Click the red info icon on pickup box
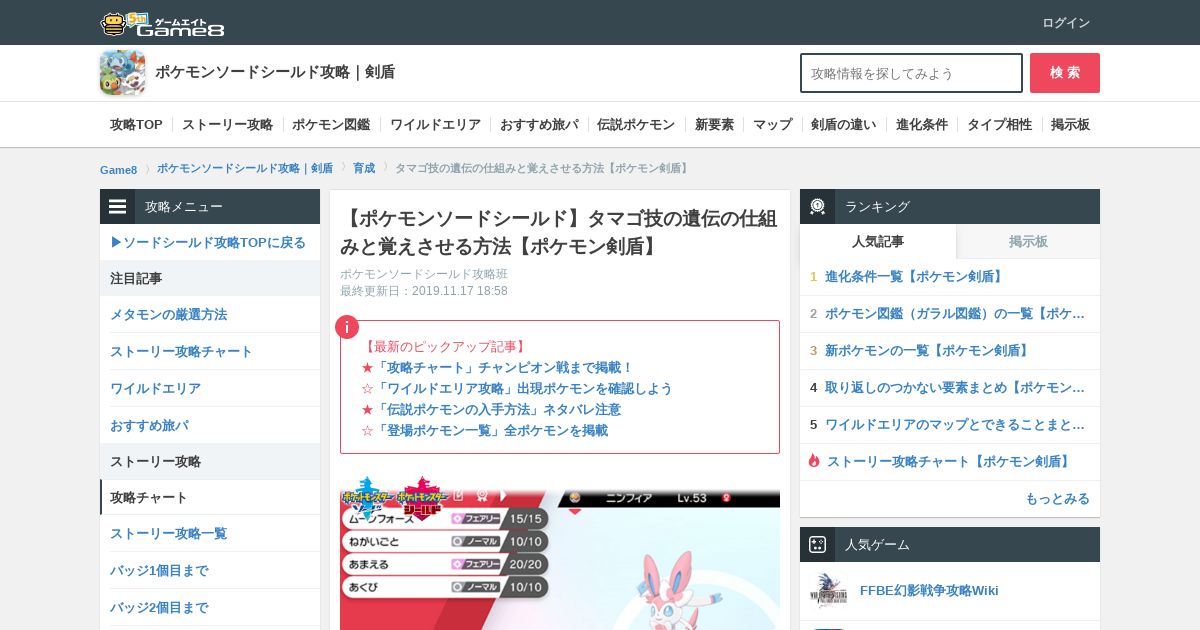The width and height of the screenshot is (1200, 630). click(x=346, y=327)
